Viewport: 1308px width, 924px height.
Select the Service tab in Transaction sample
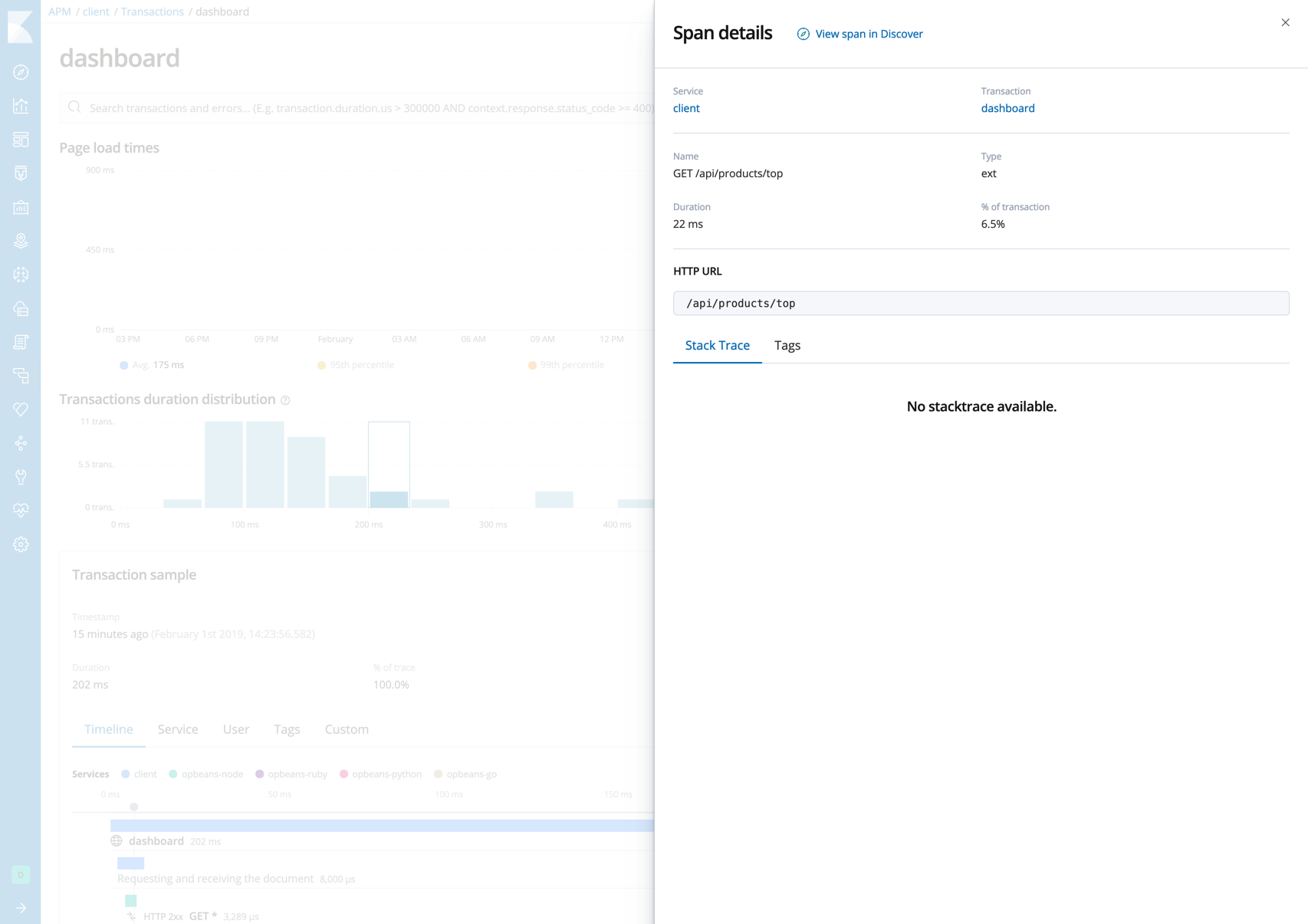point(177,729)
